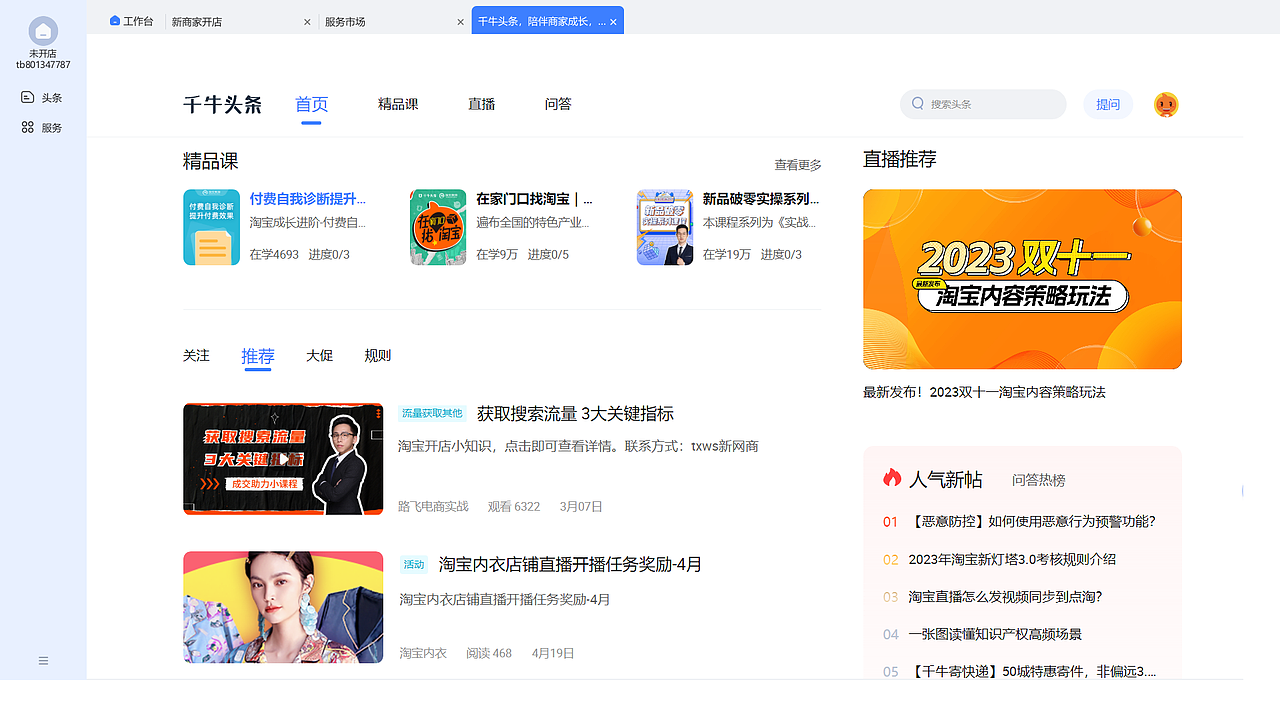This screenshot has width=1280, height=720.
Task: Switch to the 服务市场 tab
Action: coord(345,21)
